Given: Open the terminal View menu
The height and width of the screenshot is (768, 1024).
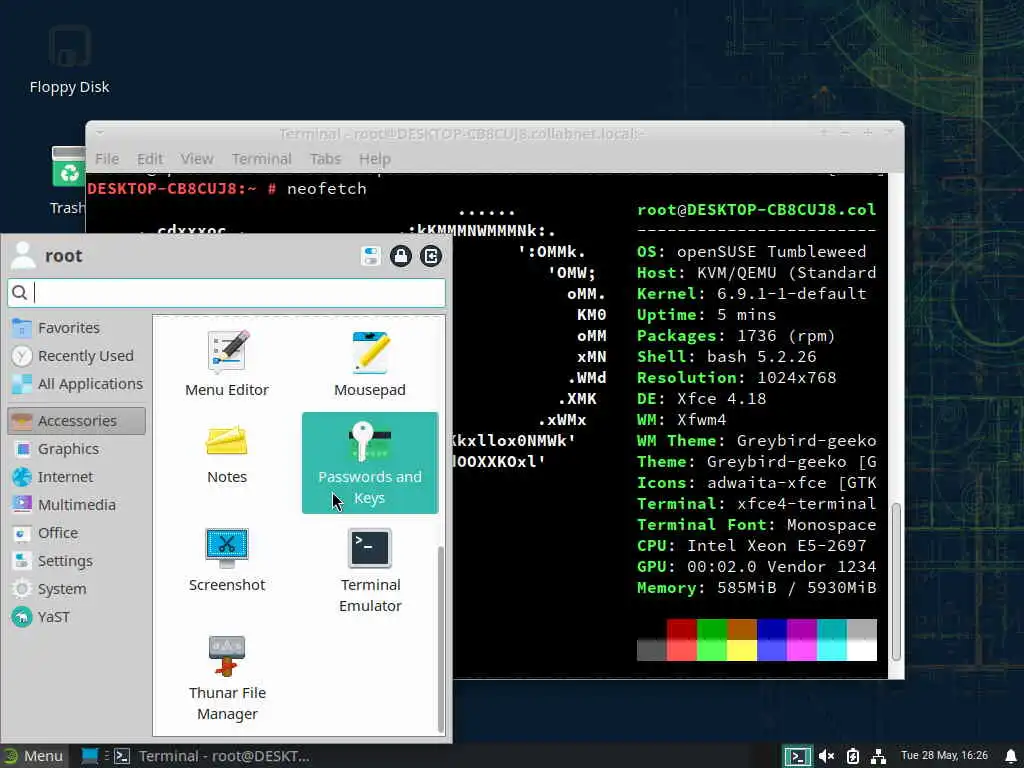Looking at the screenshot, I should pos(197,159).
